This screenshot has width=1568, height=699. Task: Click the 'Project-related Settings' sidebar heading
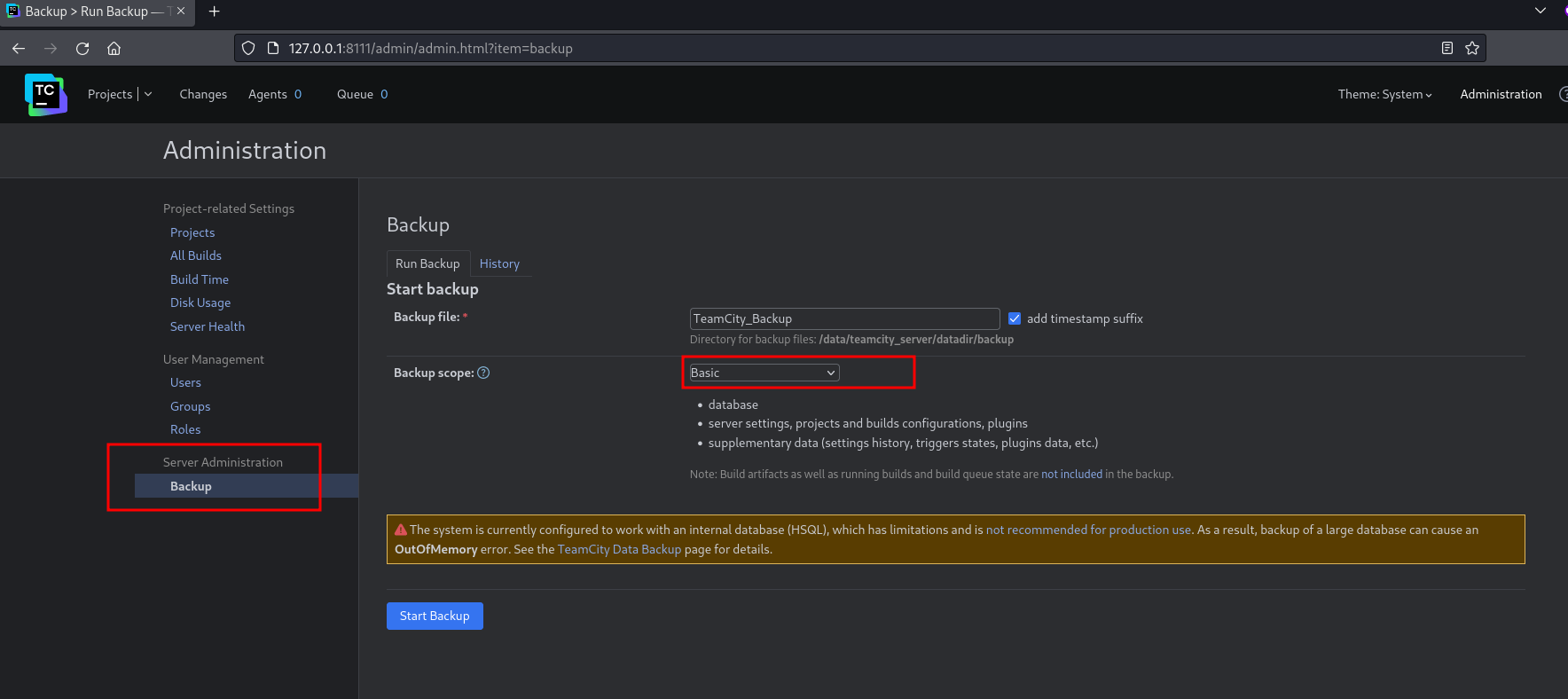[229, 208]
